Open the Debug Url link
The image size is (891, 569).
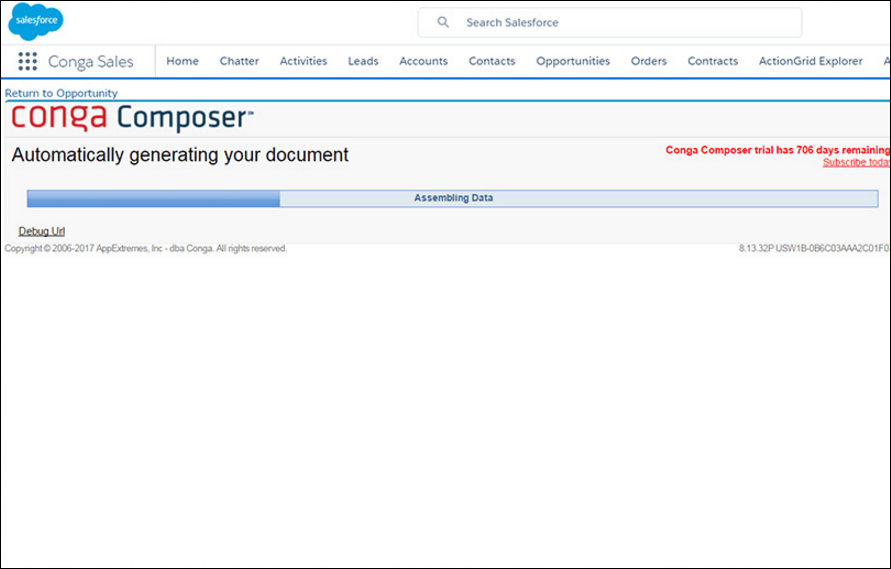tap(41, 231)
